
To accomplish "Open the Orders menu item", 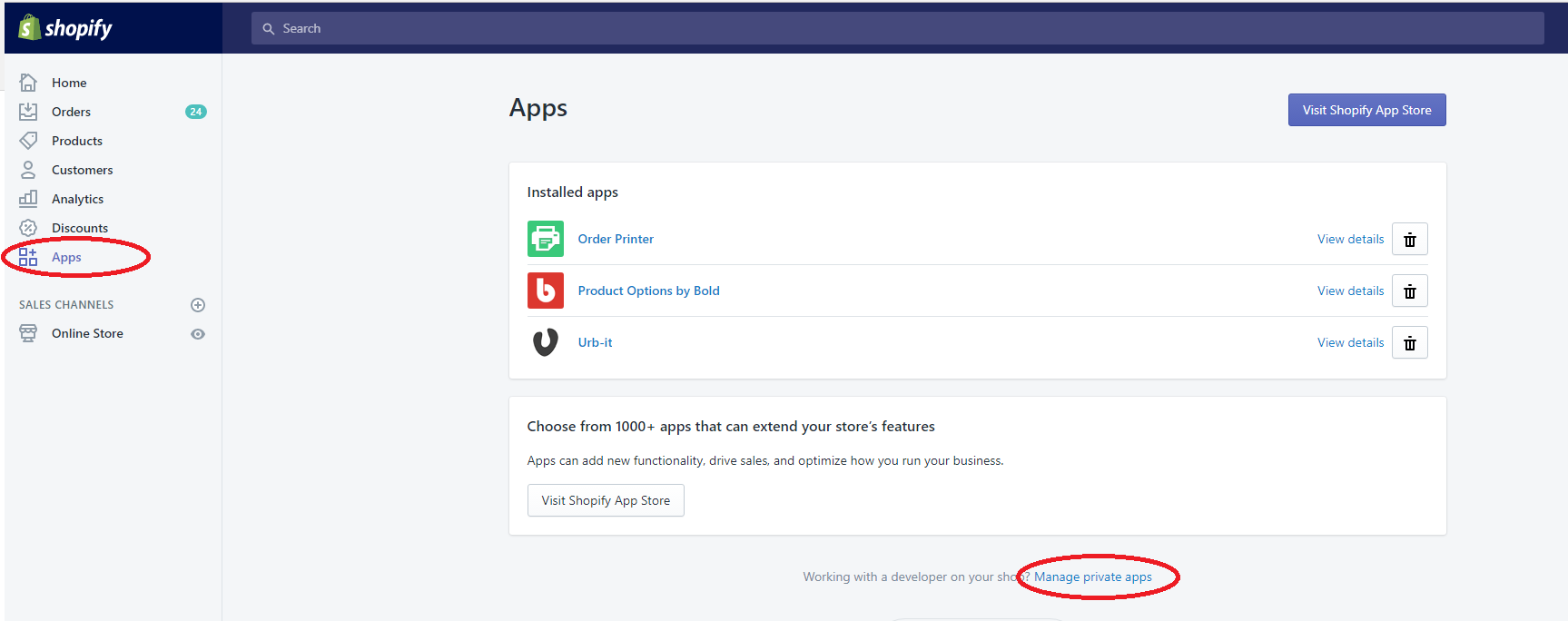I will coord(71,112).
